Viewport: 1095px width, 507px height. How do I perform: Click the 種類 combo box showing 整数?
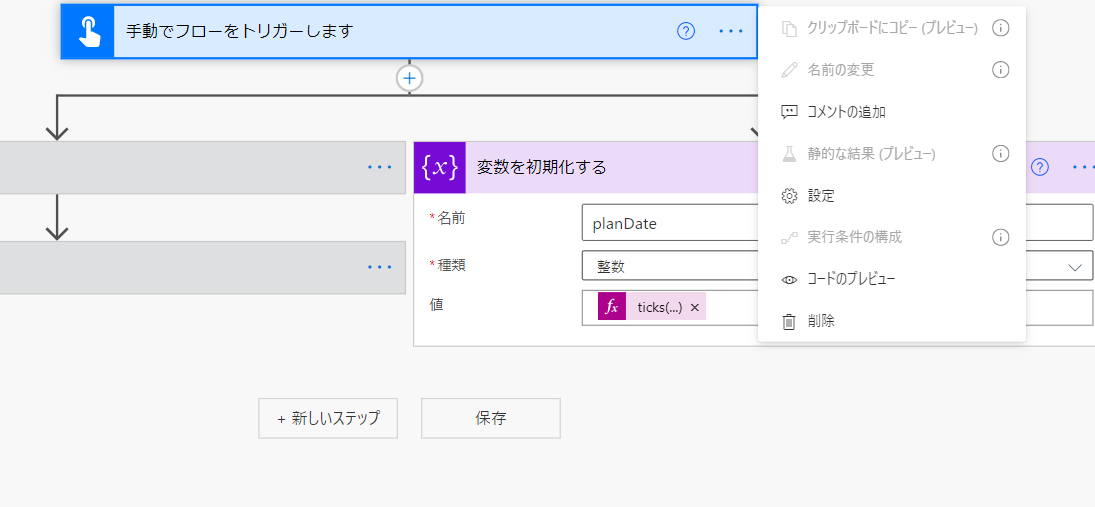point(837,267)
